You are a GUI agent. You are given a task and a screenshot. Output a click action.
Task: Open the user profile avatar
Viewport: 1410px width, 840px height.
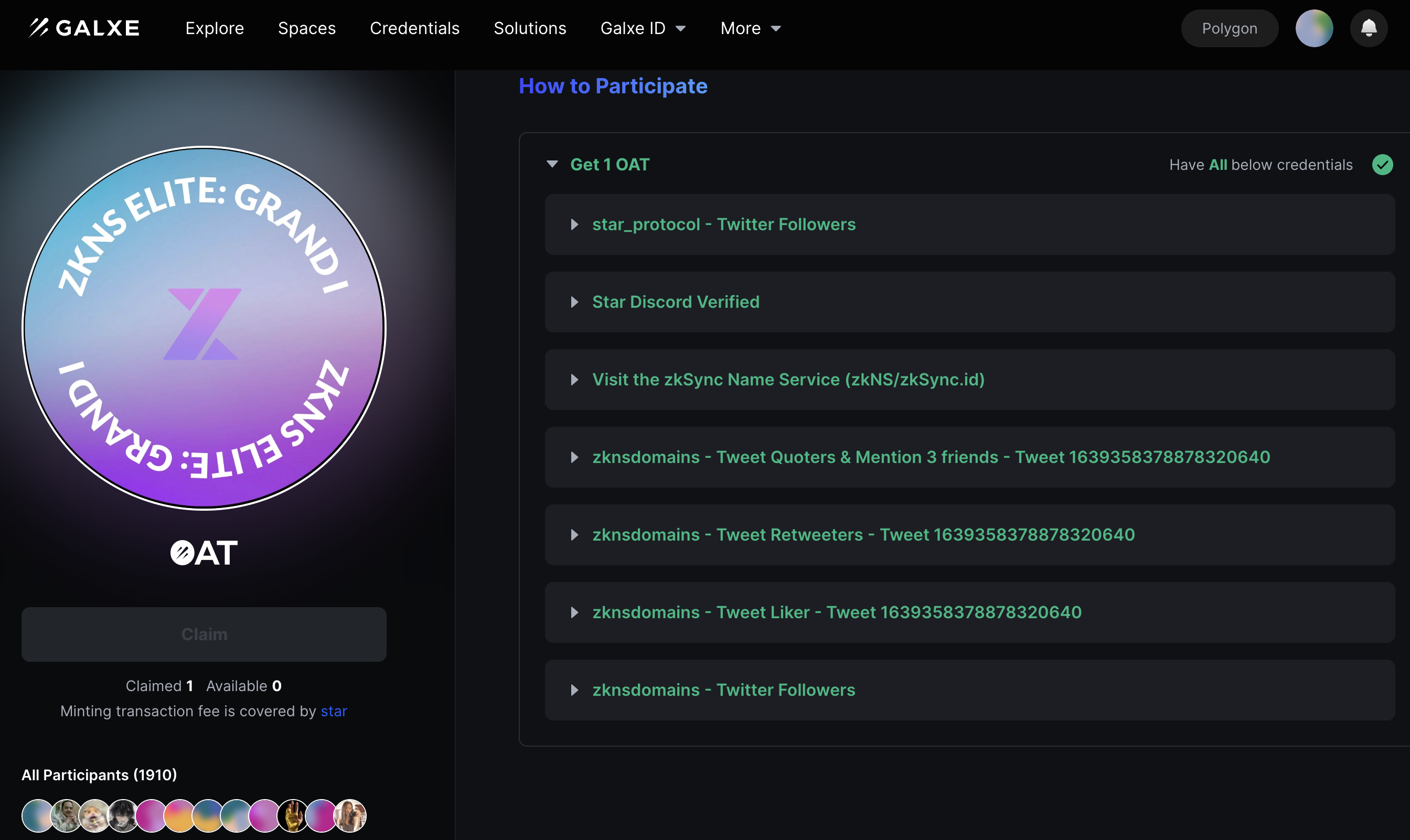[1313, 28]
